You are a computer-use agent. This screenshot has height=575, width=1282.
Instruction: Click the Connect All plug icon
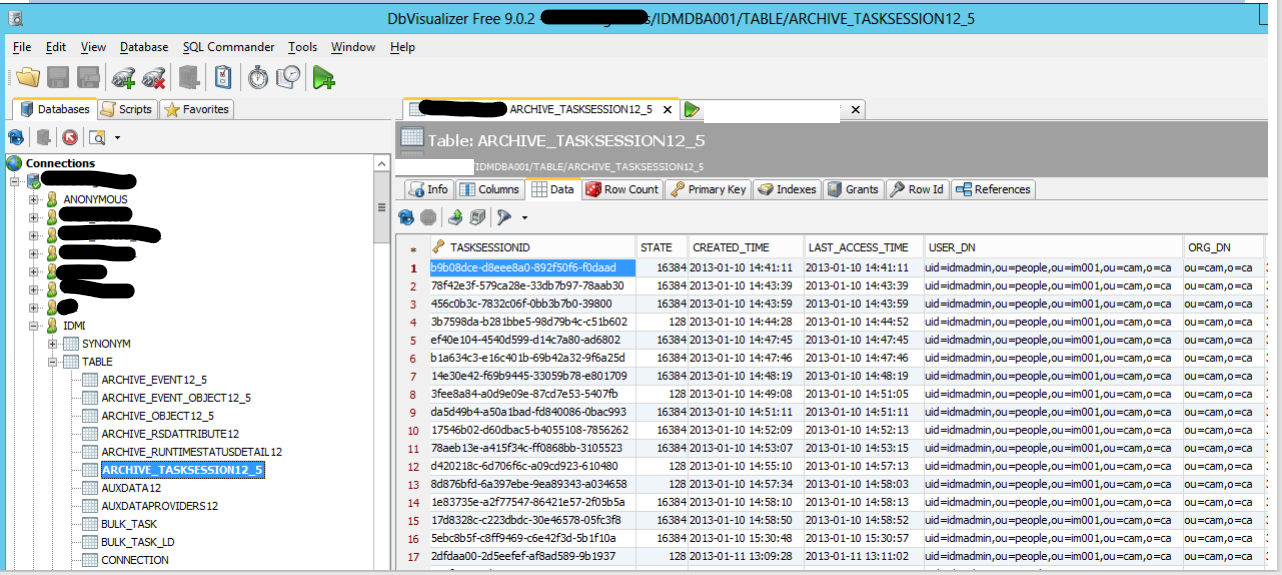point(124,77)
